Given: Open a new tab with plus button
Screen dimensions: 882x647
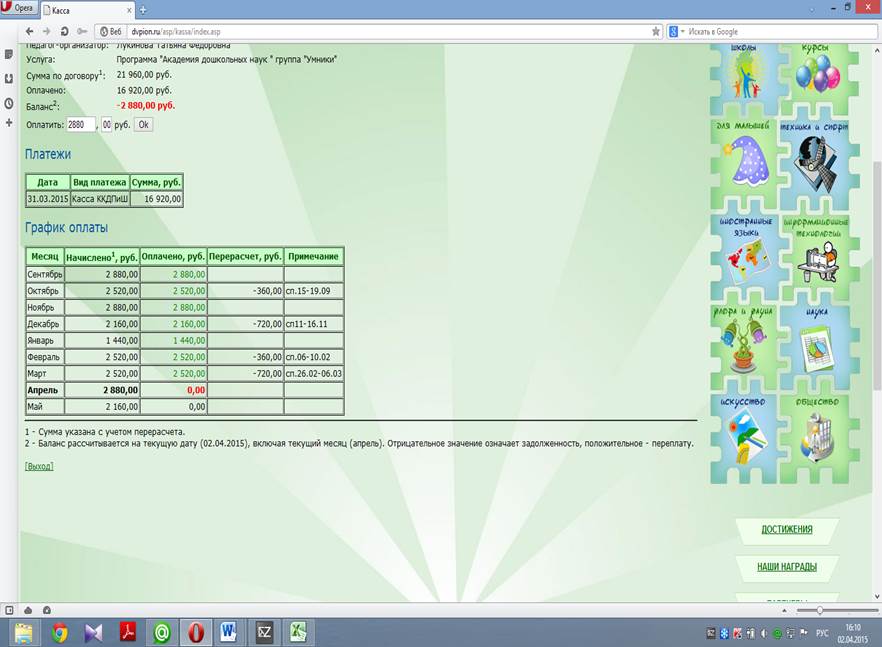Looking at the screenshot, I should (x=143, y=10).
